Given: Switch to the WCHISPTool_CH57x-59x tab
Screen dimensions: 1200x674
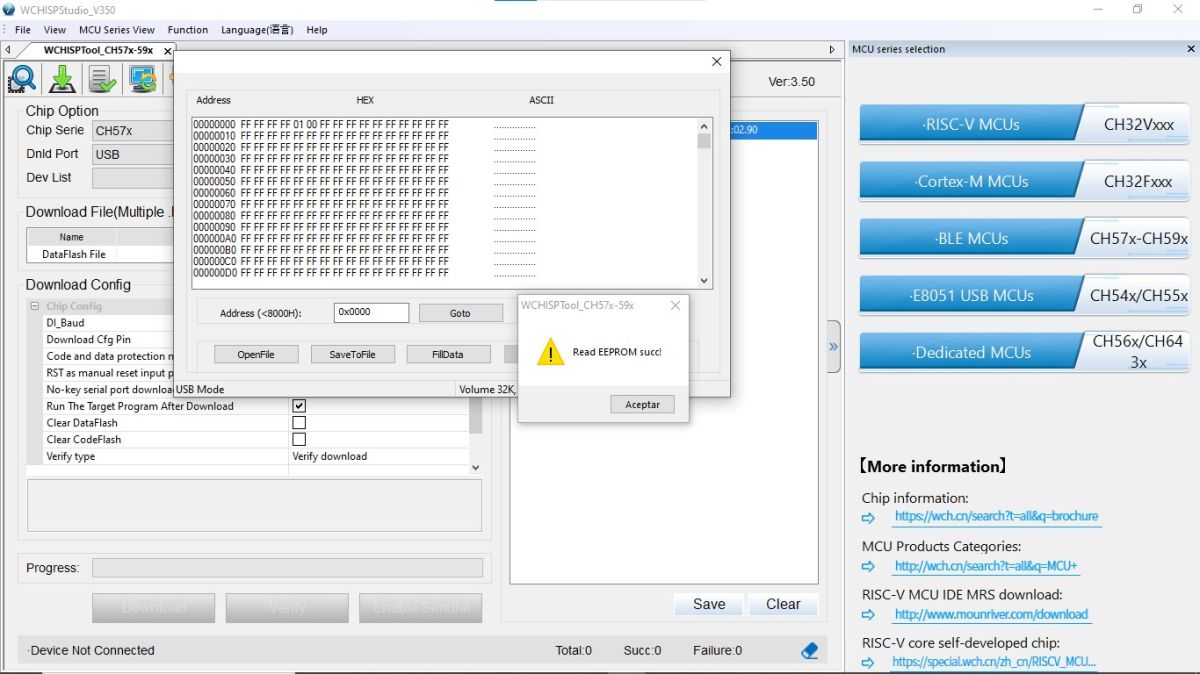Looking at the screenshot, I should [98, 50].
